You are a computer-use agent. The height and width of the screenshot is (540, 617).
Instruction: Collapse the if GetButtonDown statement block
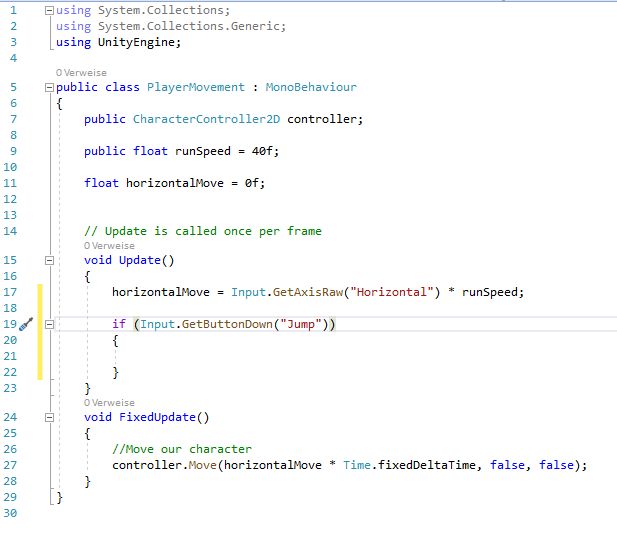49,324
